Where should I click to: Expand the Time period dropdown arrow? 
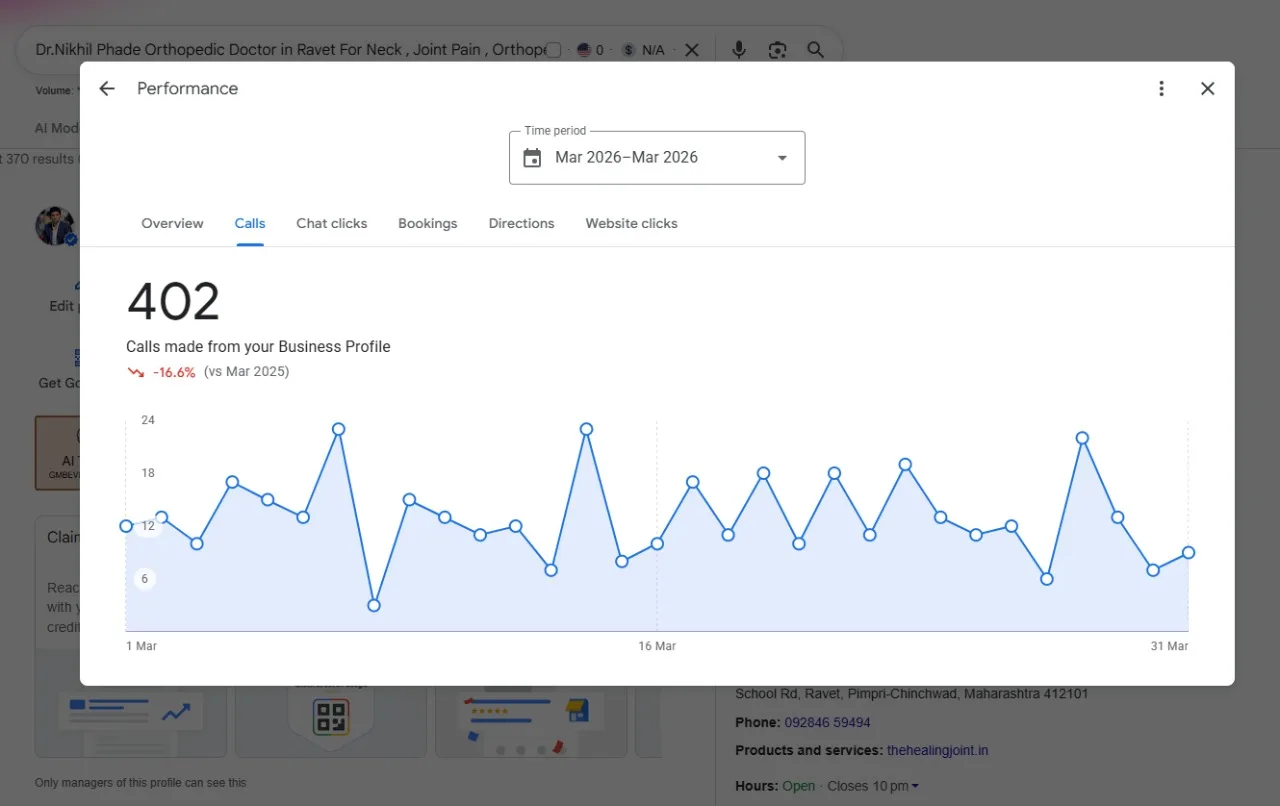coord(782,158)
